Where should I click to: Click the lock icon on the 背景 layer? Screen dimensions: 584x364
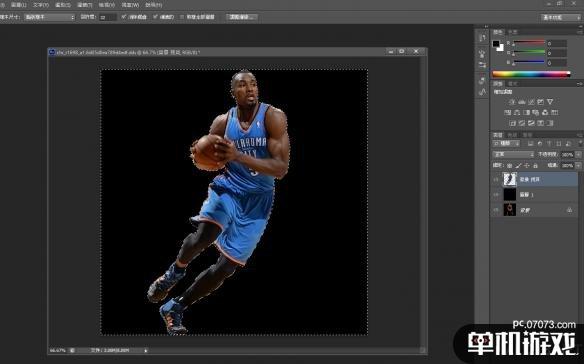(x=569, y=210)
